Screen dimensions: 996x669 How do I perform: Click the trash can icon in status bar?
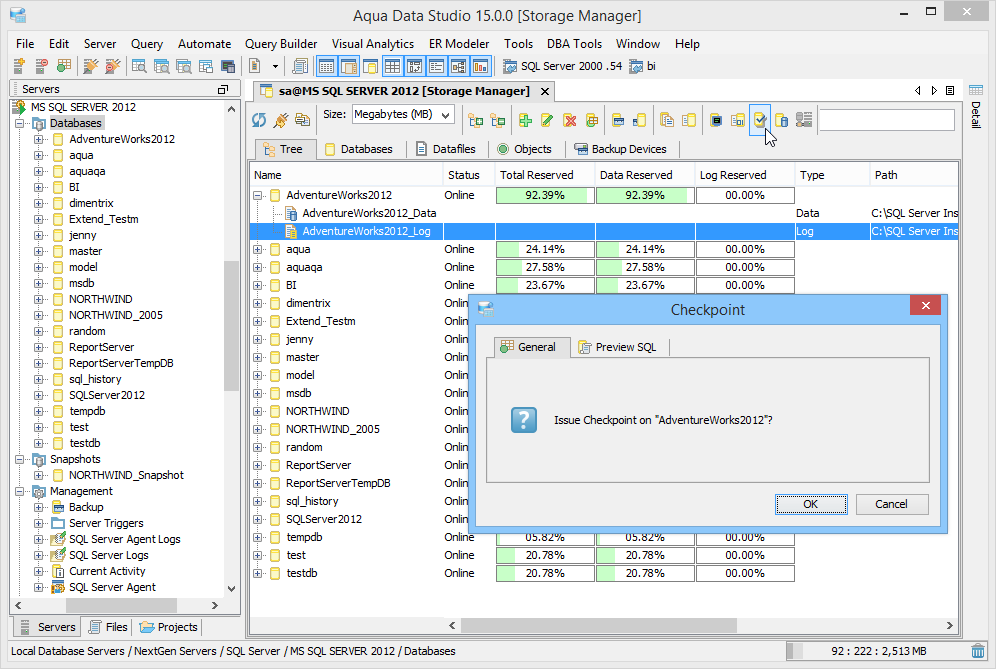pyautogui.click(x=978, y=651)
